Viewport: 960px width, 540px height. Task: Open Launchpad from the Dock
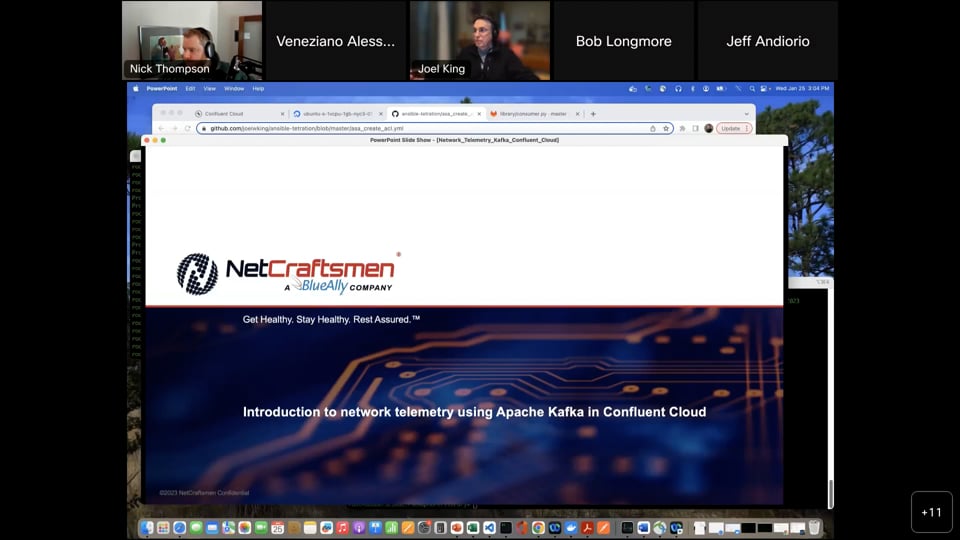click(163, 528)
